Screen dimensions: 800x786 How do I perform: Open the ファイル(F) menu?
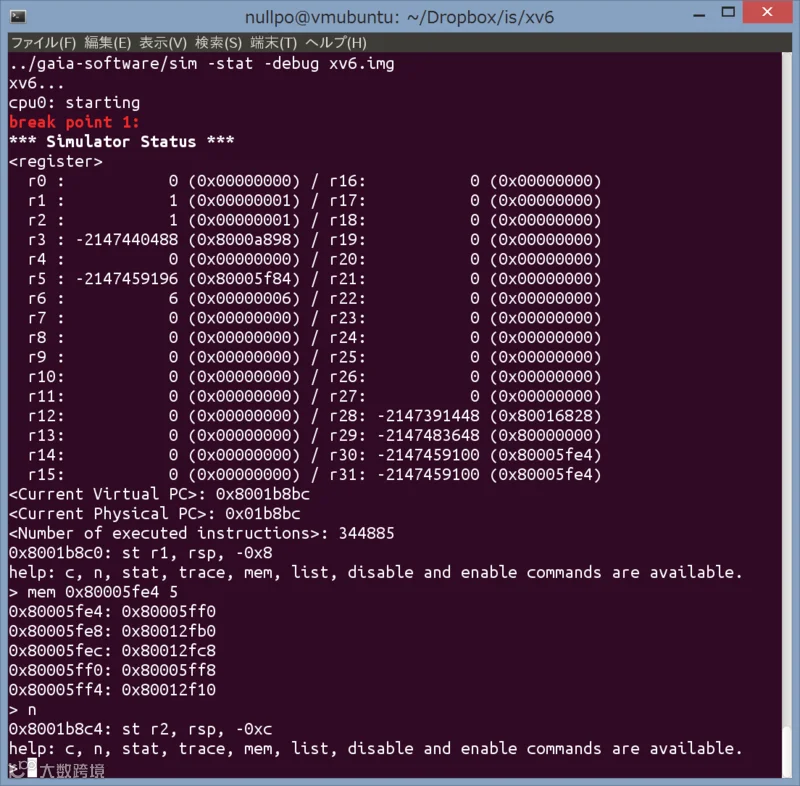point(43,43)
